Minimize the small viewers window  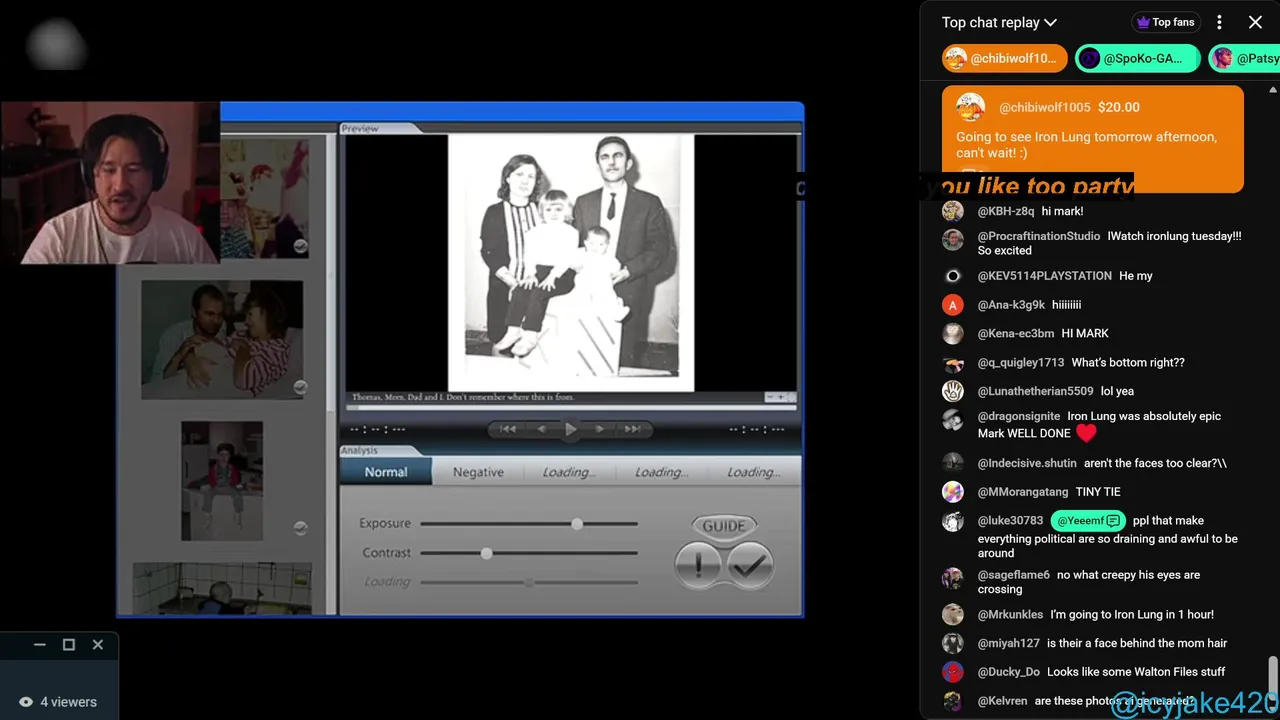pyautogui.click(x=40, y=645)
